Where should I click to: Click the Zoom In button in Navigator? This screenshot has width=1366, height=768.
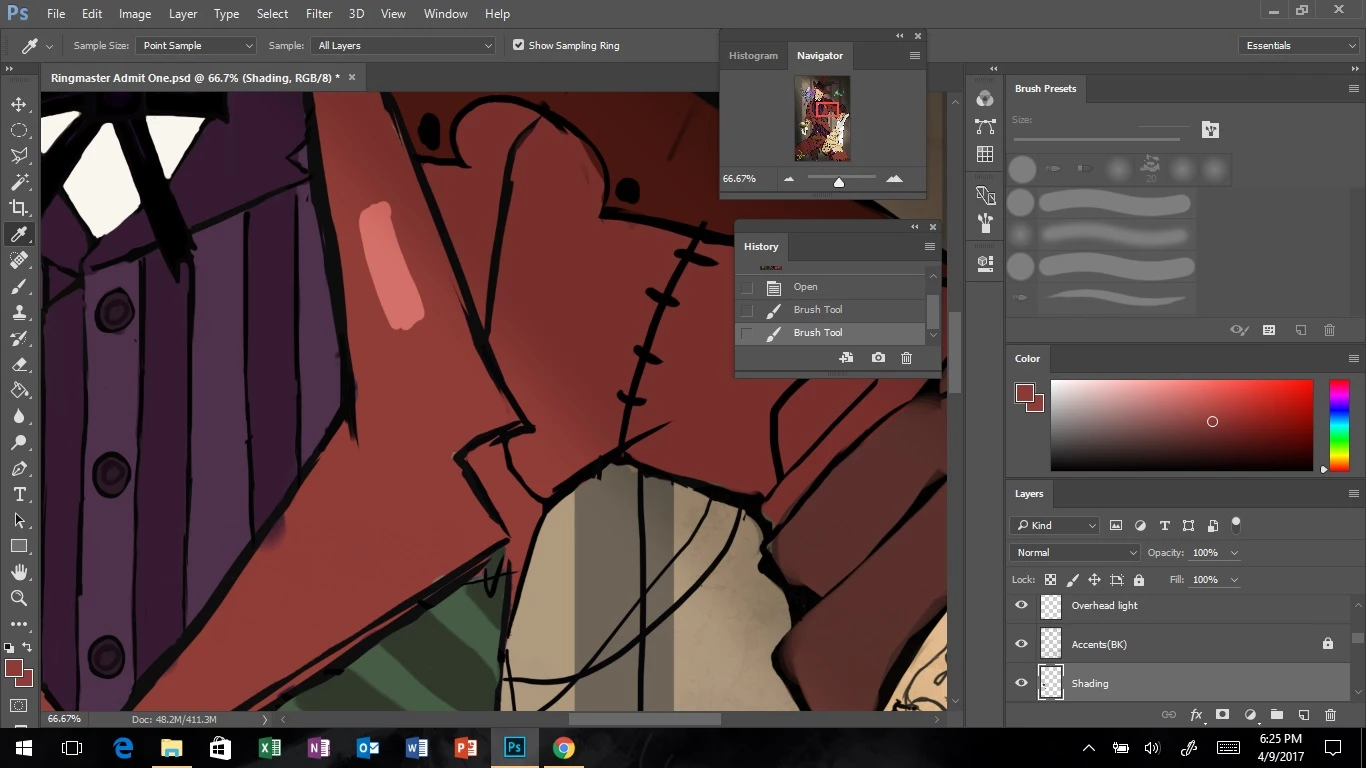click(894, 179)
